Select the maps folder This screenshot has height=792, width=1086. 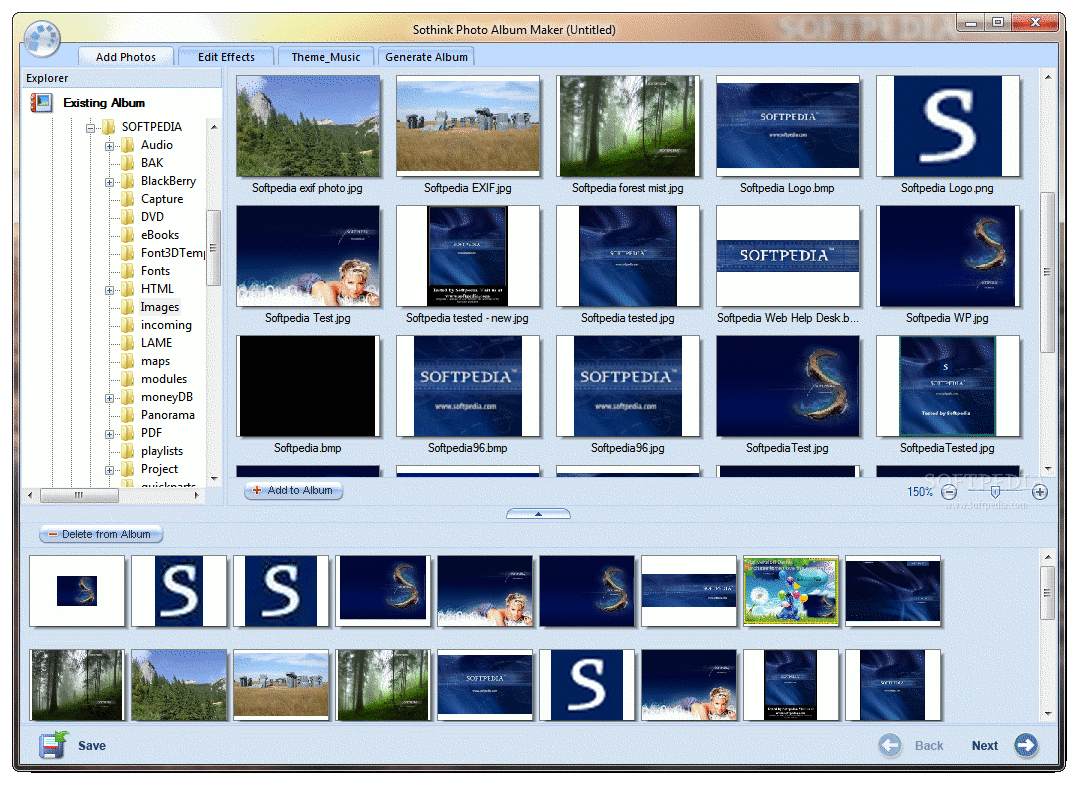(155, 361)
